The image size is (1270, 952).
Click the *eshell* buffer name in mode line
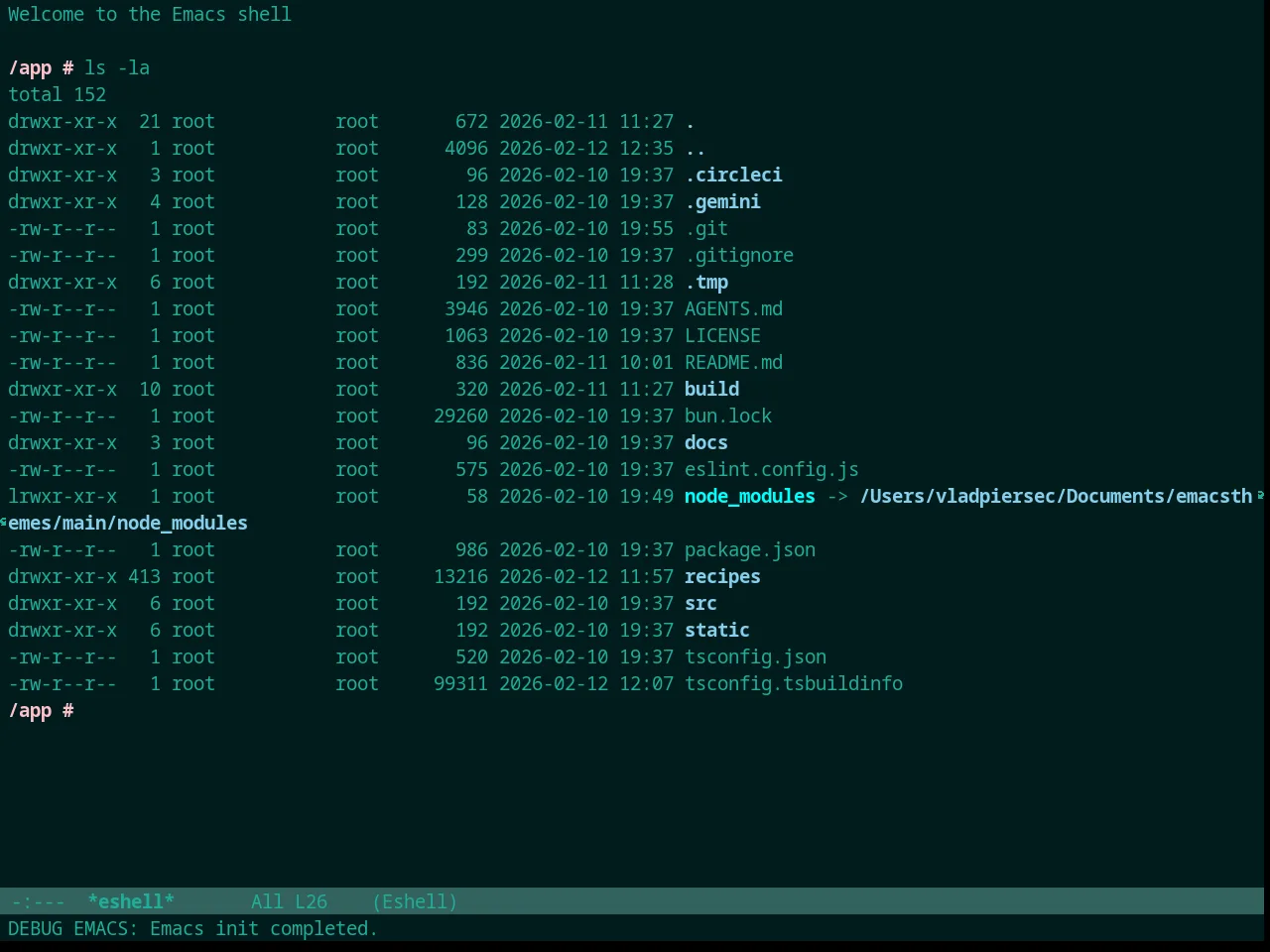pos(131,901)
